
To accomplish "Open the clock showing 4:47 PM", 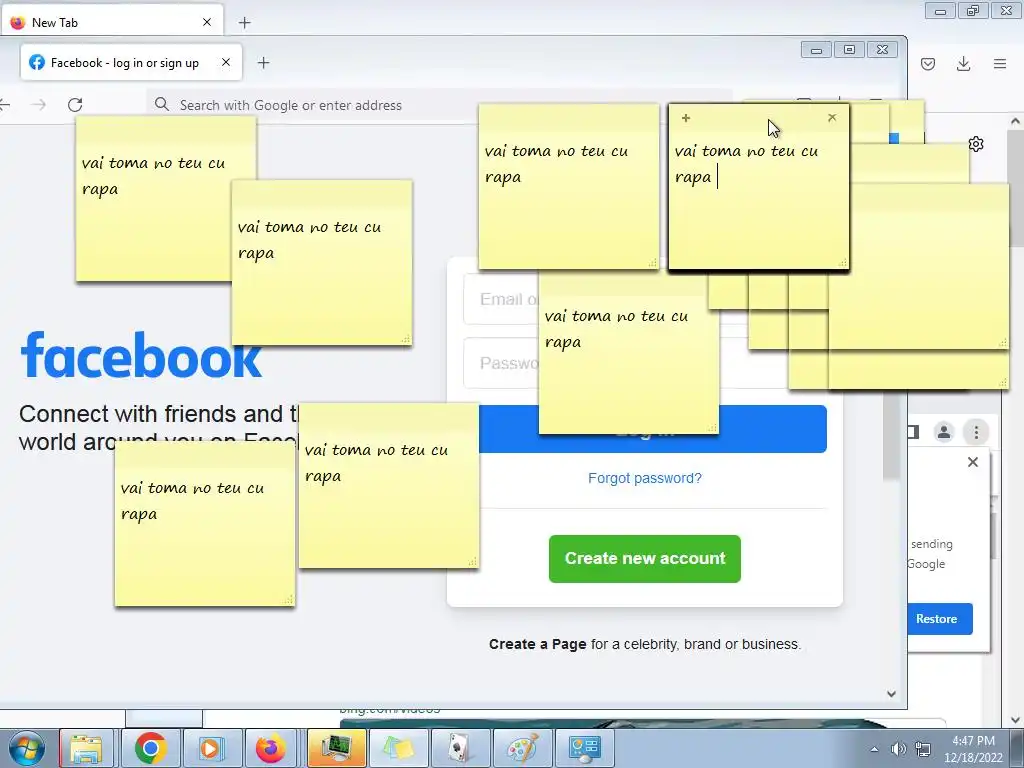I will [x=973, y=749].
